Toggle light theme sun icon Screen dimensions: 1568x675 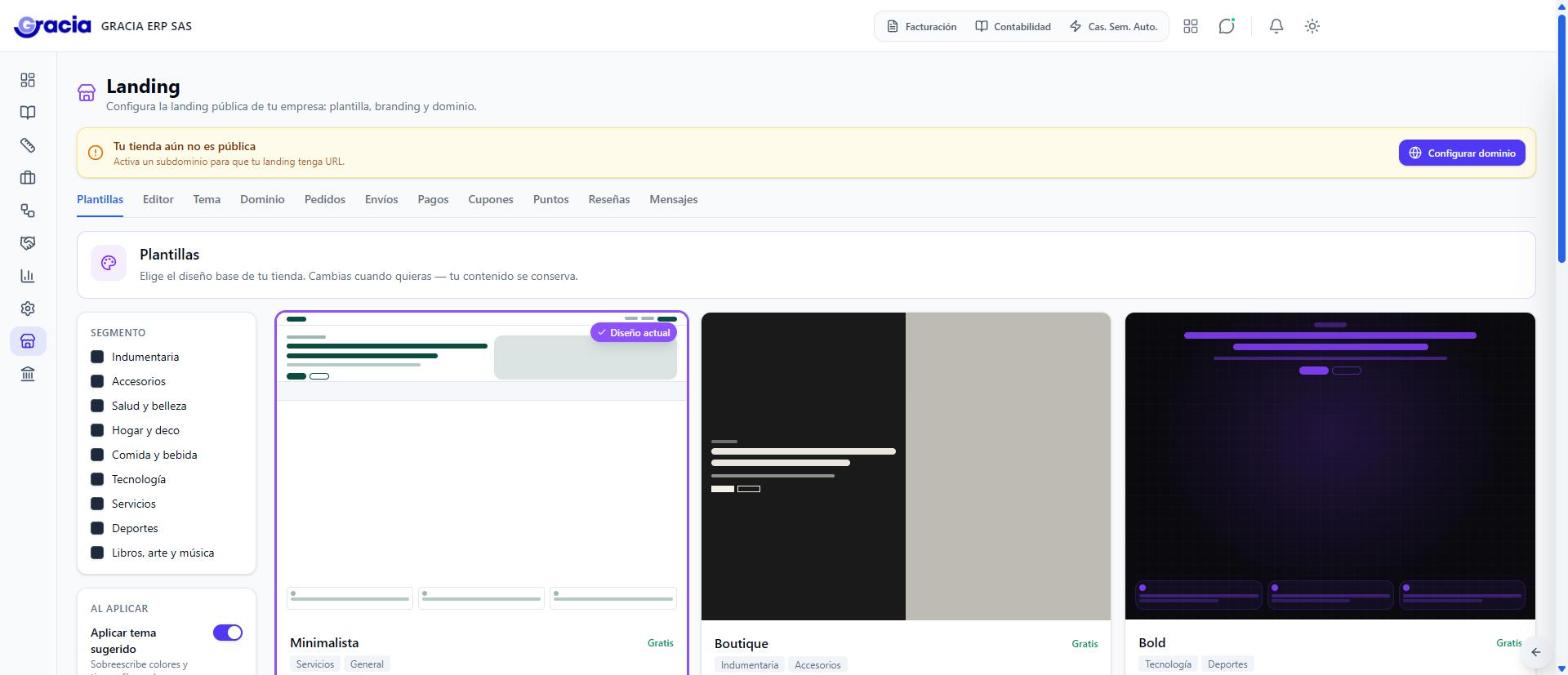click(x=1312, y=27)
